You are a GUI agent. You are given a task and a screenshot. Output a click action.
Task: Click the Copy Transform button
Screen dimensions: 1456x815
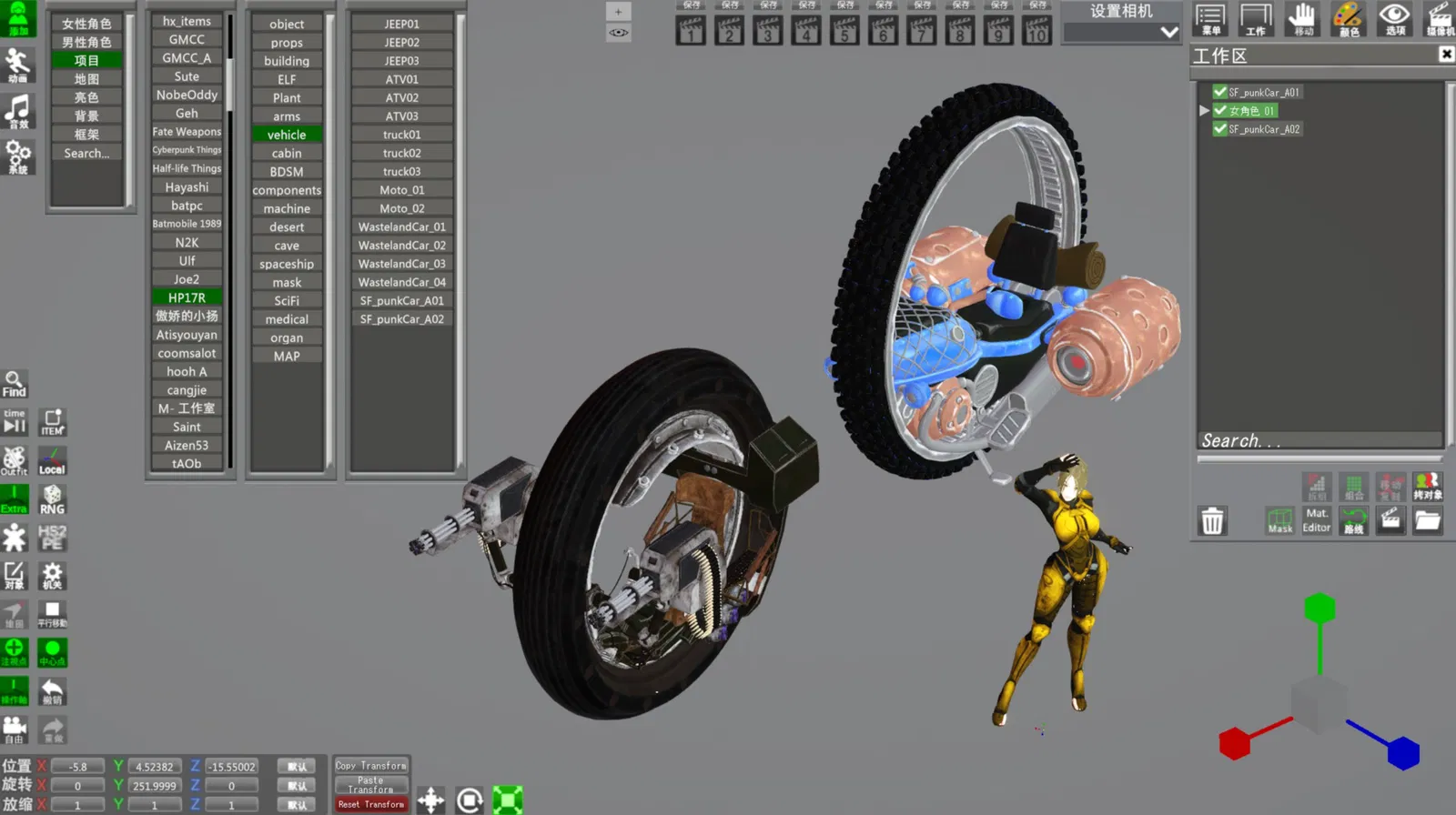pos(371,766)
